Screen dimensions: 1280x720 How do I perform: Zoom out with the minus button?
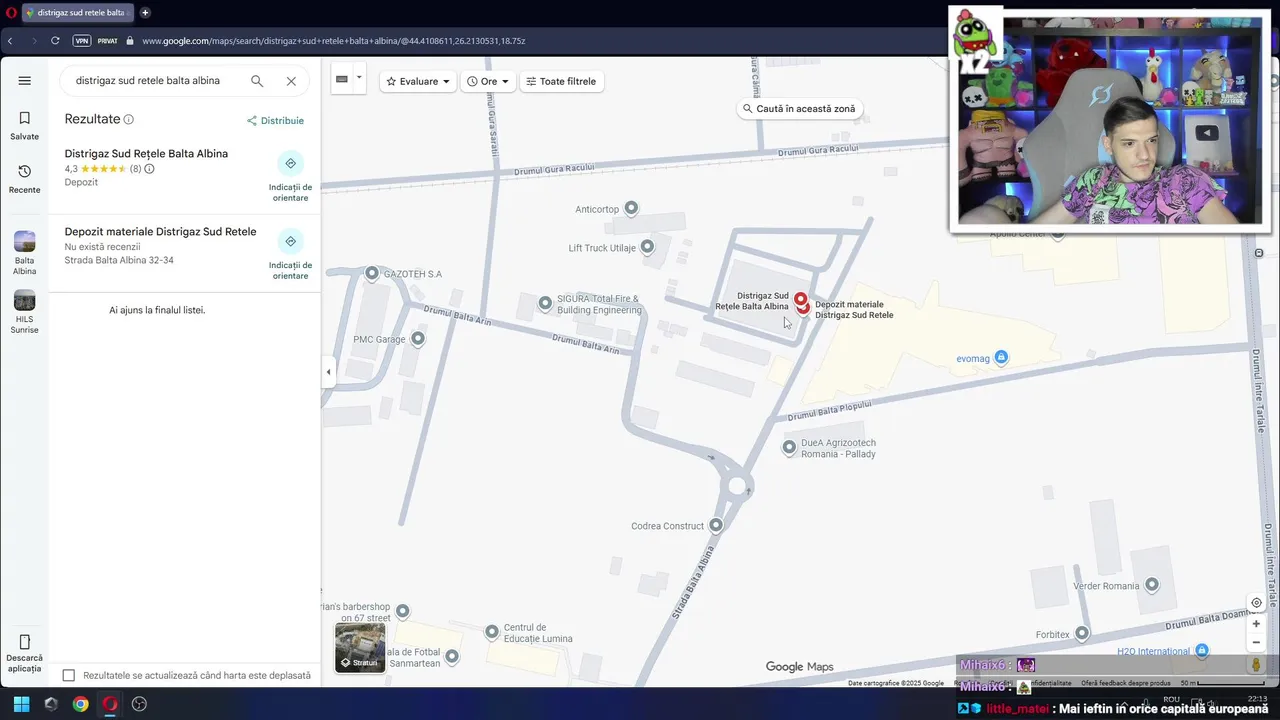point(1256,642)
